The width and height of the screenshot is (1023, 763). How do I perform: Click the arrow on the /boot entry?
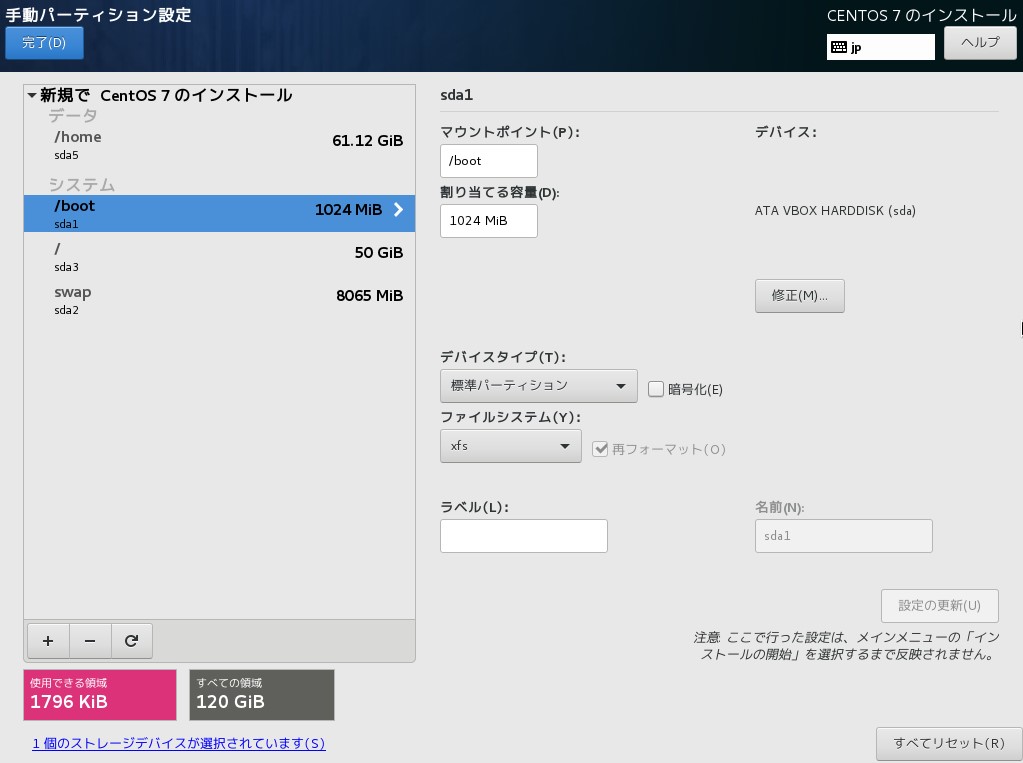point(398,210)
